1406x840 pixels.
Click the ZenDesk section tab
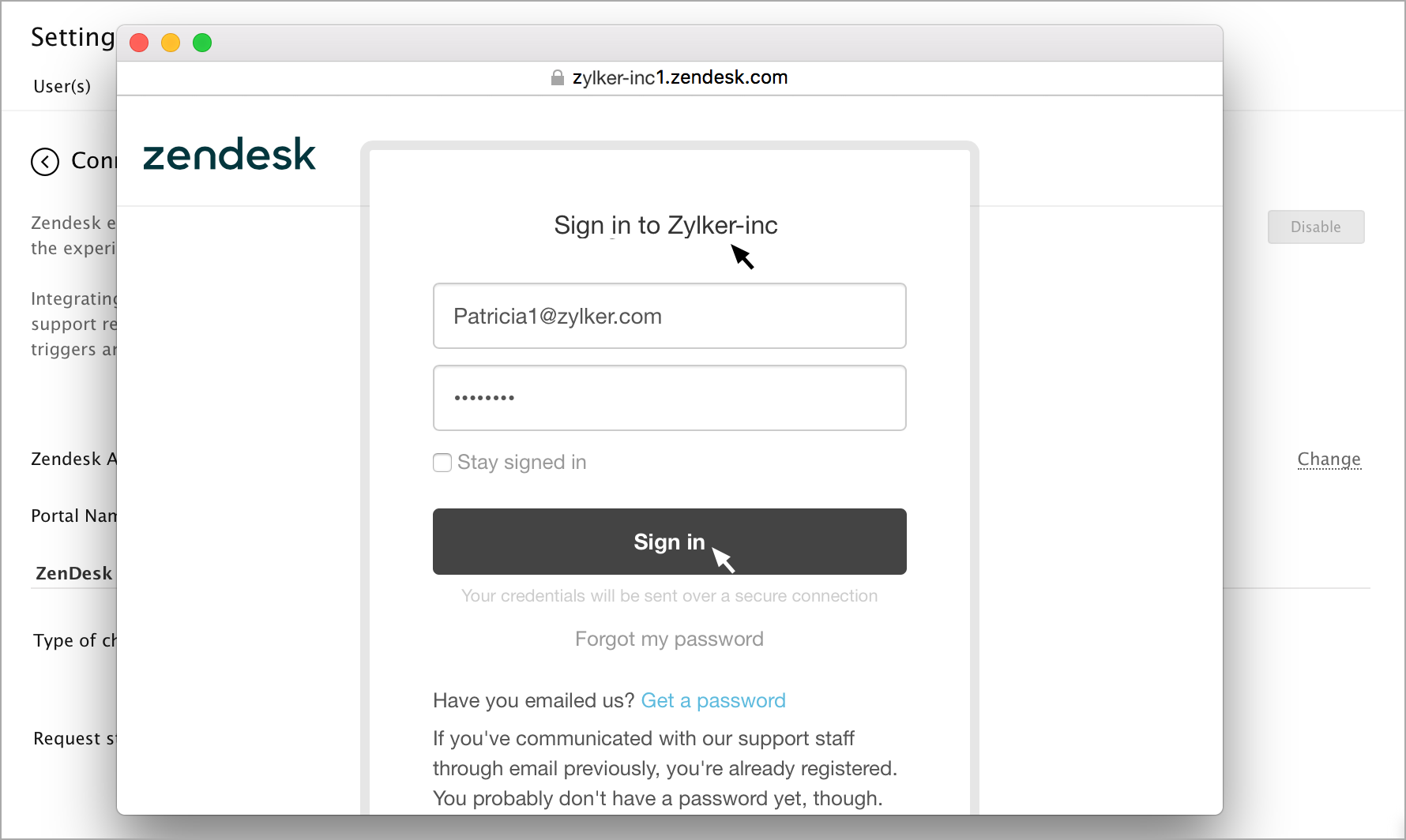click(x=74, y=573)
